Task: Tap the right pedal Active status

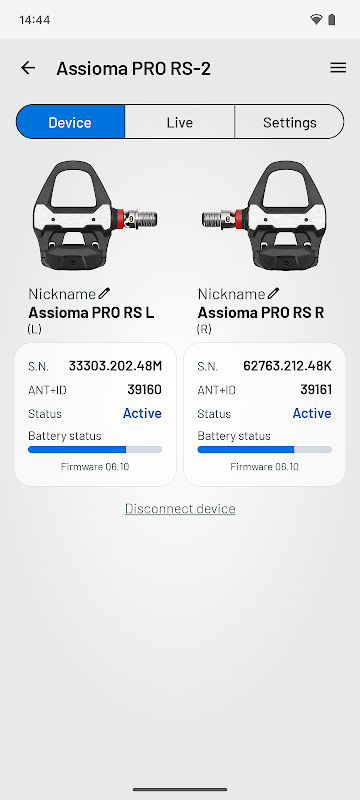Action: pyautogui.click(x=312, y=413)
